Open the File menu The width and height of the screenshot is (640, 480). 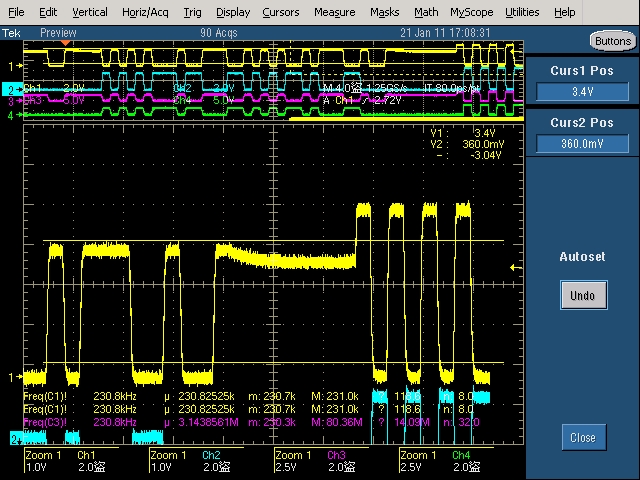pyautogui.click(x=16, y=12)
